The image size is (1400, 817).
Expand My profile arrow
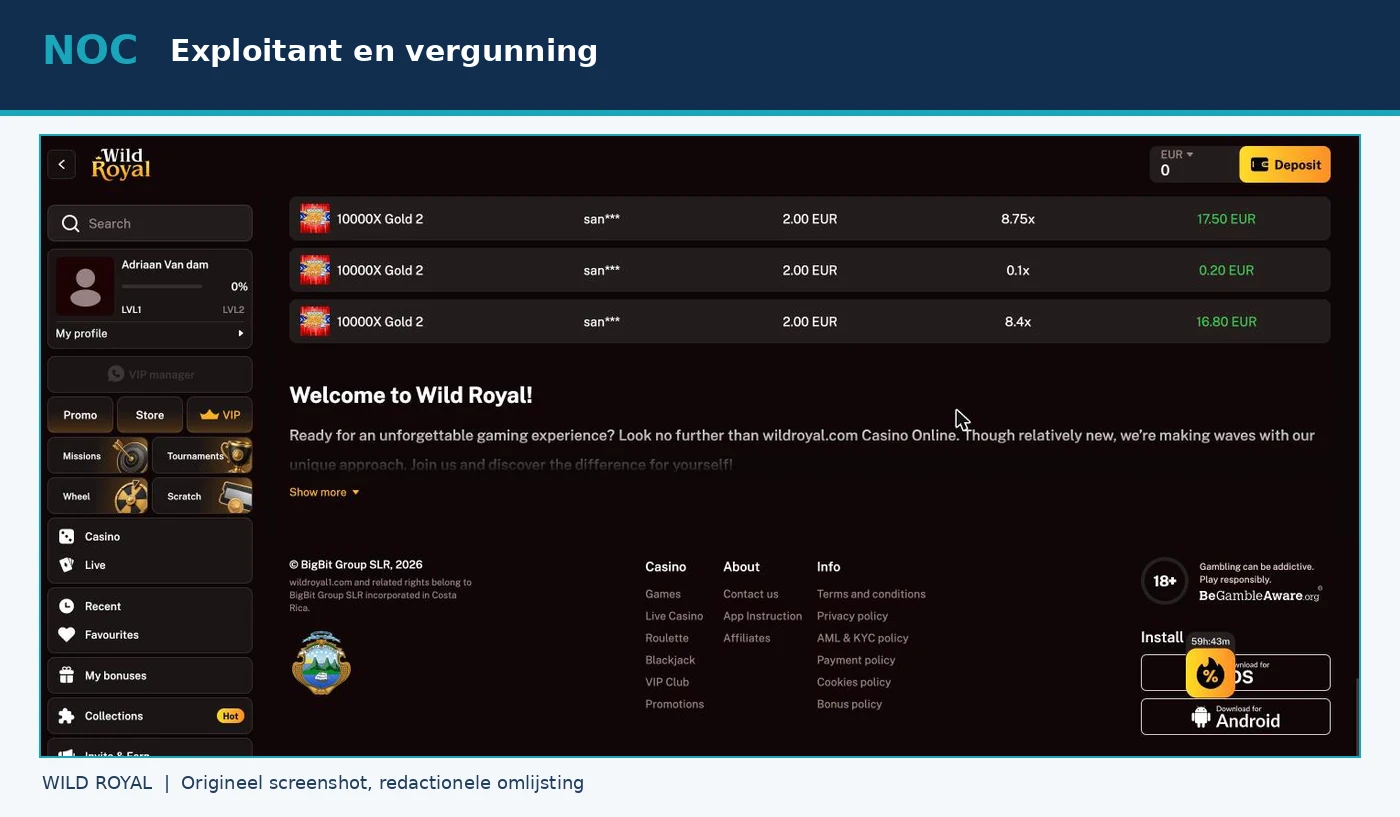(240, 334)
